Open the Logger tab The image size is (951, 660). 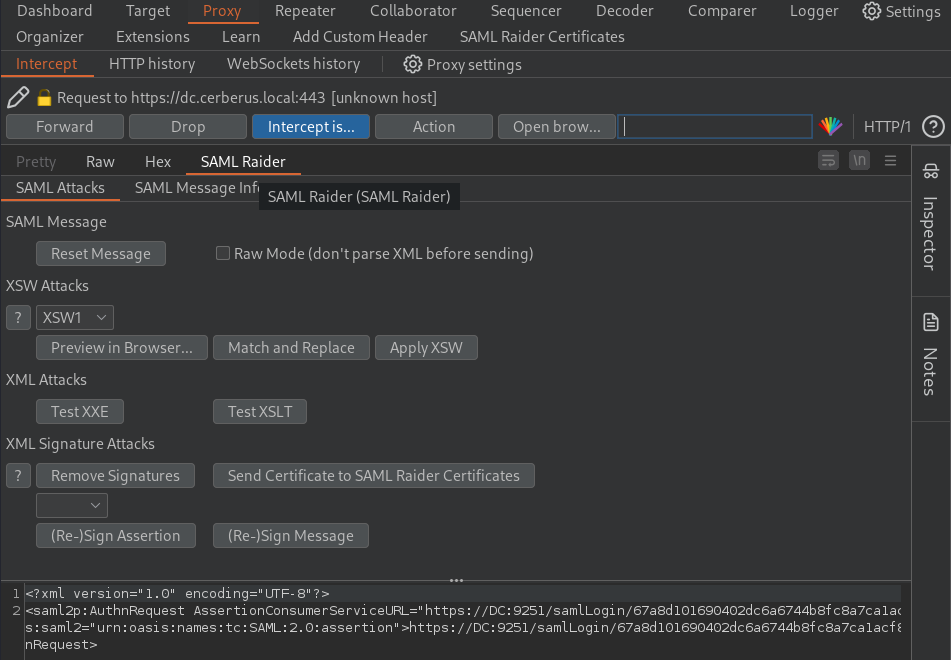coord(814,11)
